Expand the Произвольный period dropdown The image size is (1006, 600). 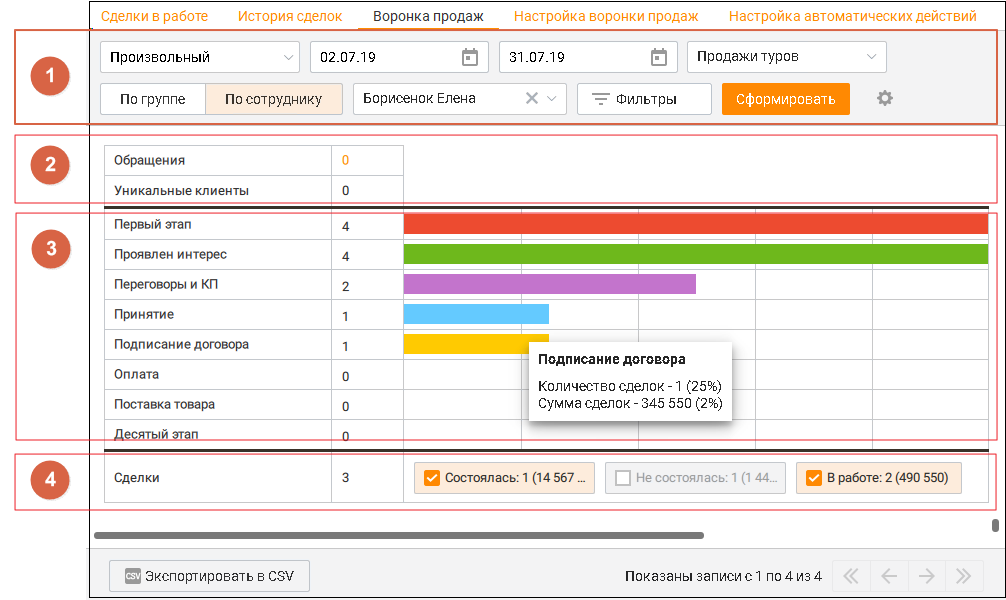[x=200, y=57]
